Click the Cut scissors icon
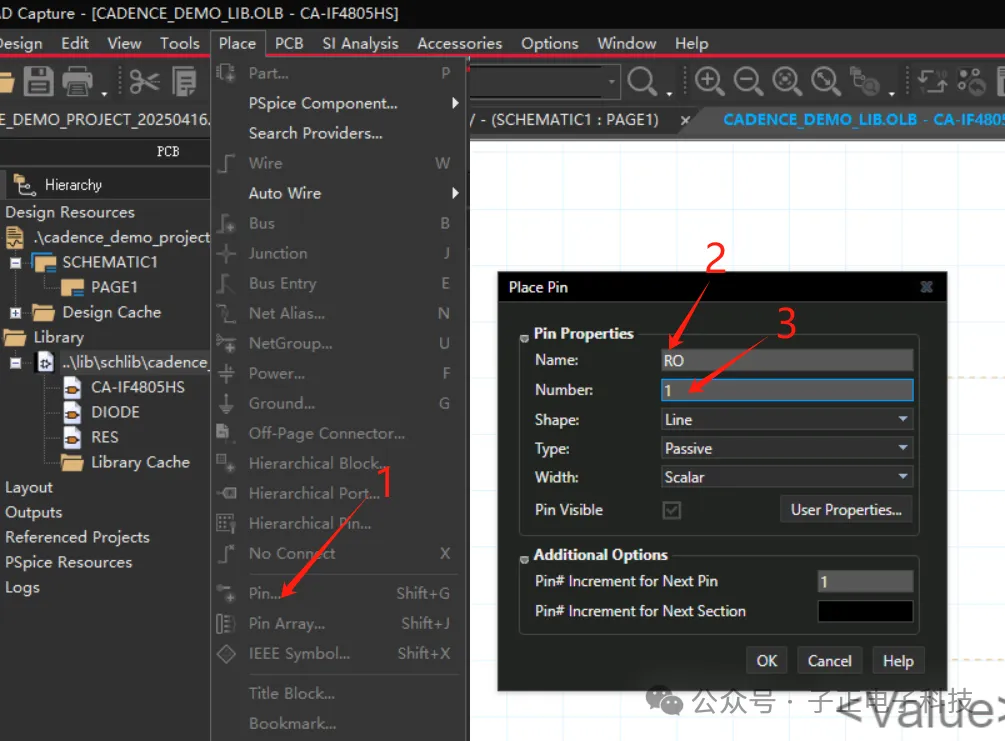Screen dimensions: 1005x741 [x=144, y=81]
